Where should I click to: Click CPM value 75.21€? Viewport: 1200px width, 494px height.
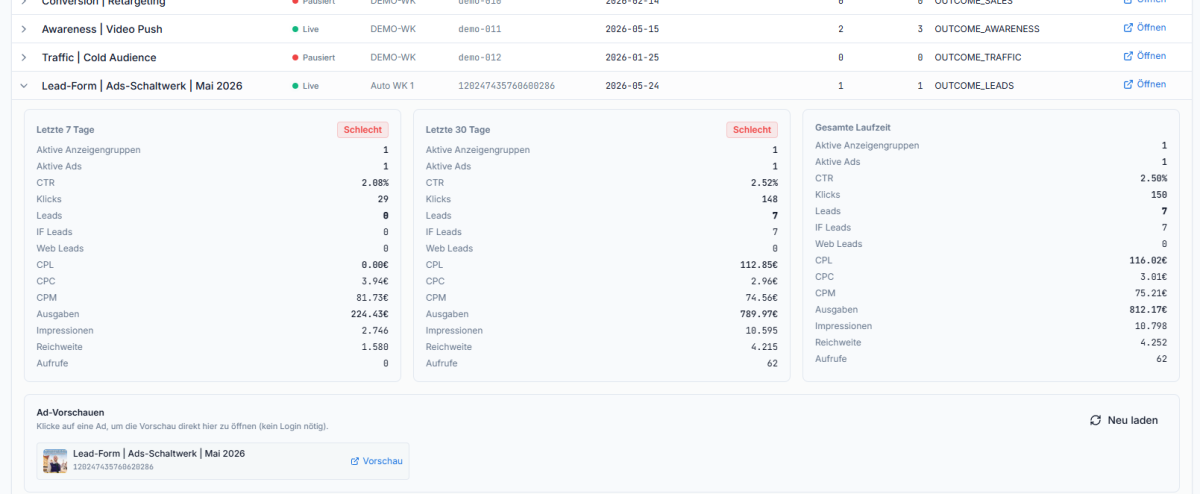click(1150, 293)
